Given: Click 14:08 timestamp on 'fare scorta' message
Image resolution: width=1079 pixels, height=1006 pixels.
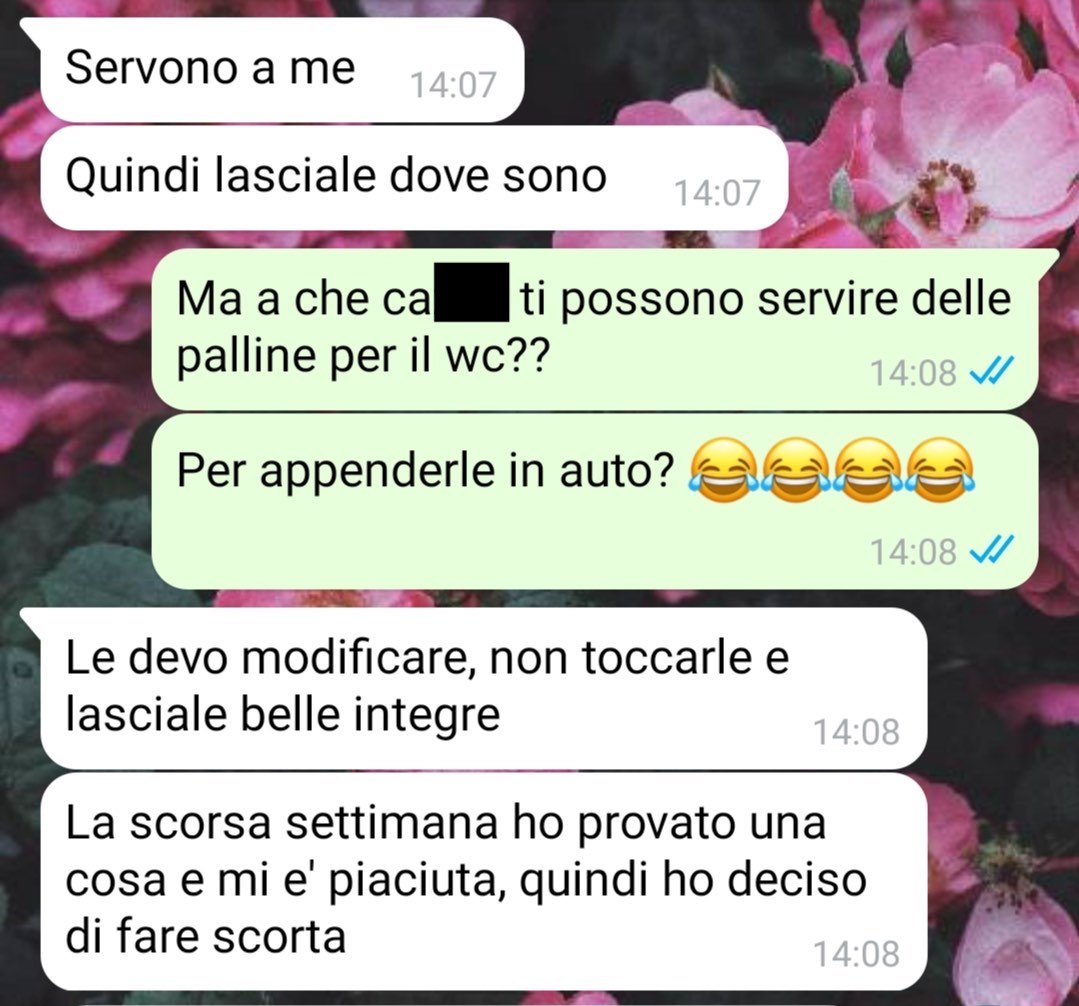Looking at the screenshot, I should point(857,954).
